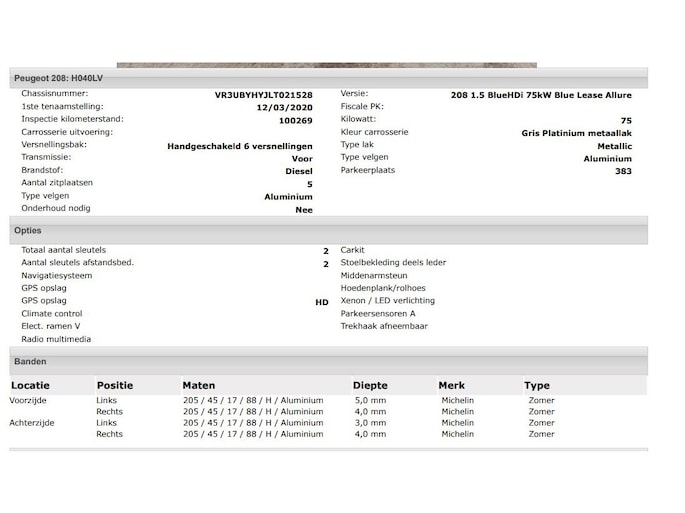Screen dimensions: 685x513
Task: Click the Peugeot 208: H040LV section header
Action: [58, 78]
